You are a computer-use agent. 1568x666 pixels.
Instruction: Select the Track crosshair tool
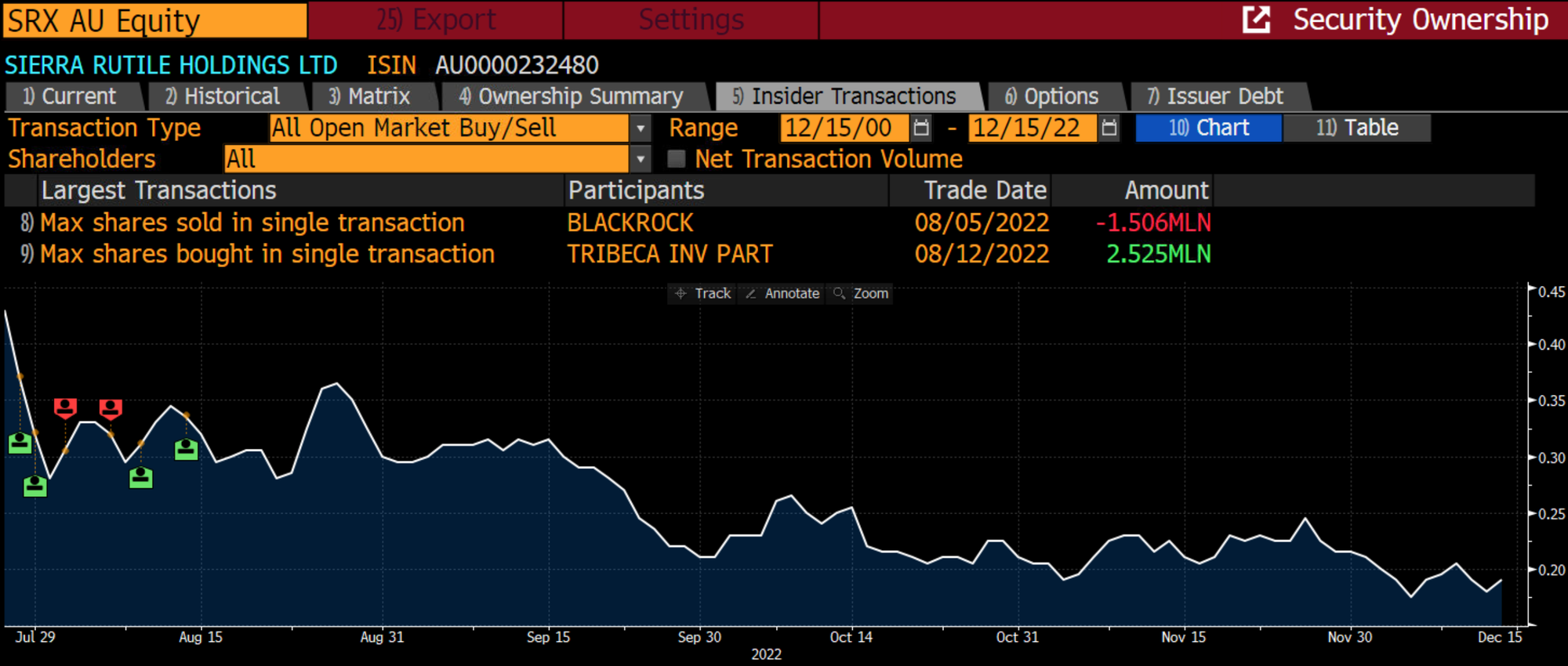coord(702,293)
